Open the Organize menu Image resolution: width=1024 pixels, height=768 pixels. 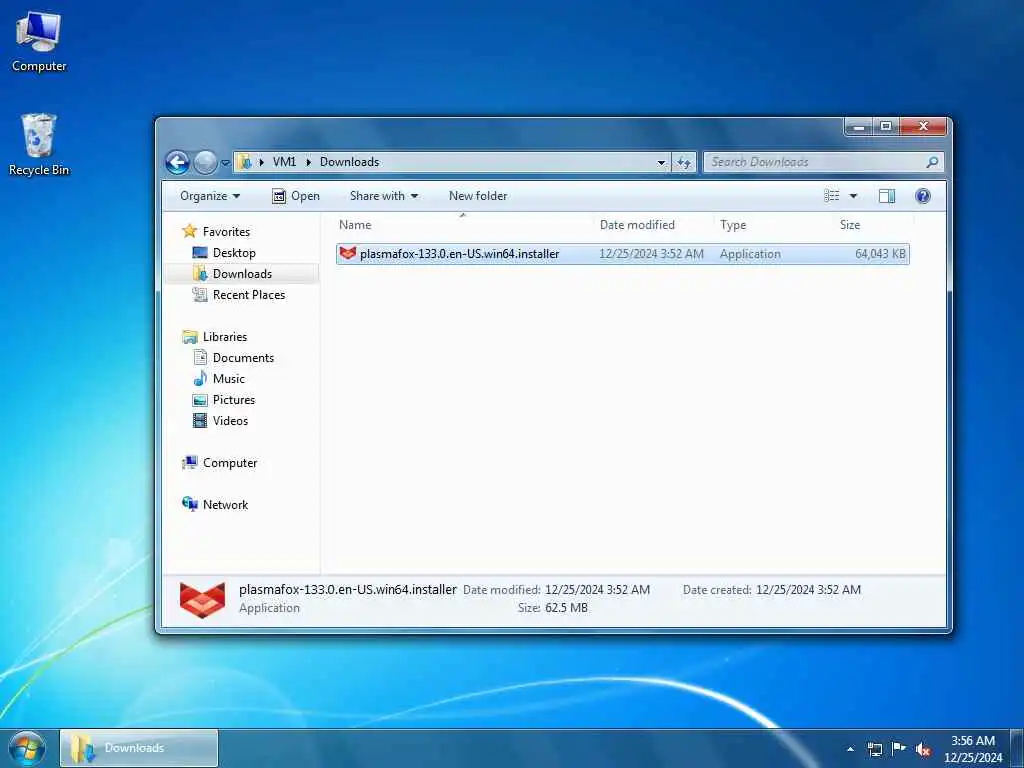tap(210, 196)
